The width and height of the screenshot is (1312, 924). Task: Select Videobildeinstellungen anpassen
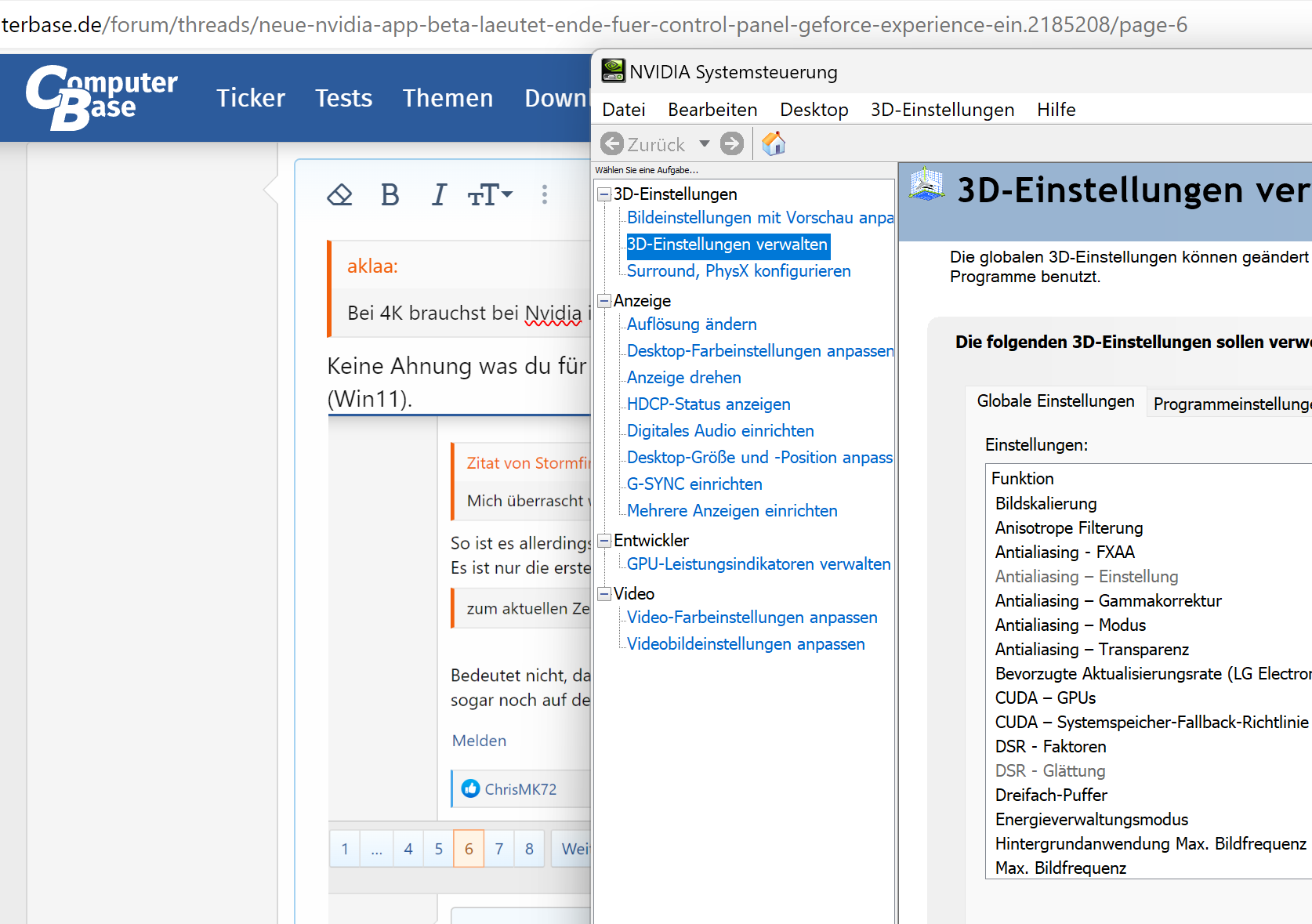click(745, 644)
